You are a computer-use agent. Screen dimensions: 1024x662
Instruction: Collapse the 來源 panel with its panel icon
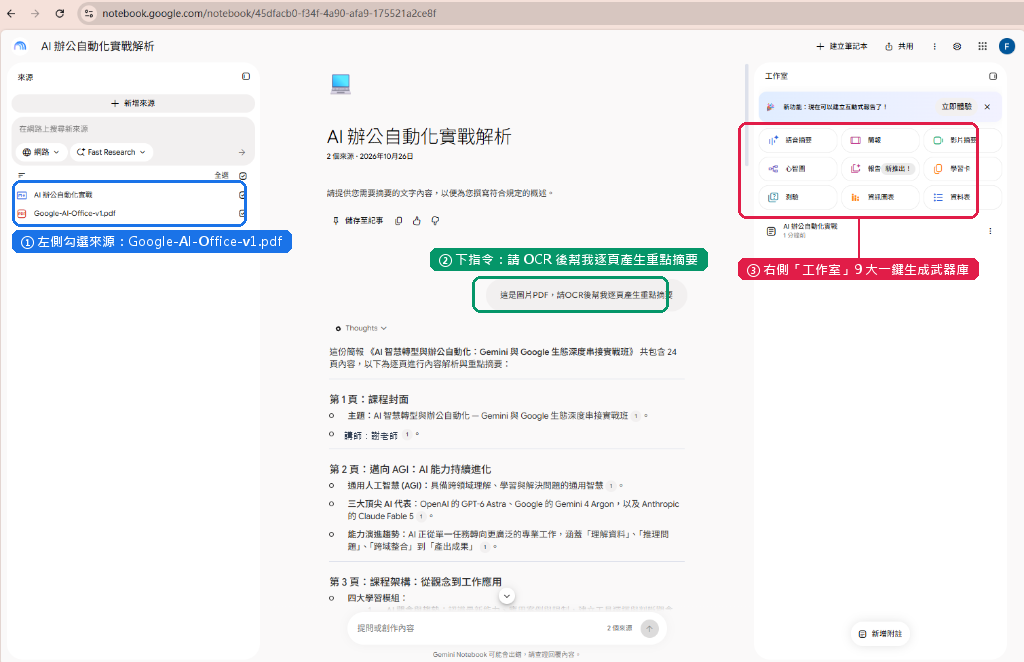pyautogui.click(x=246, y=76)
